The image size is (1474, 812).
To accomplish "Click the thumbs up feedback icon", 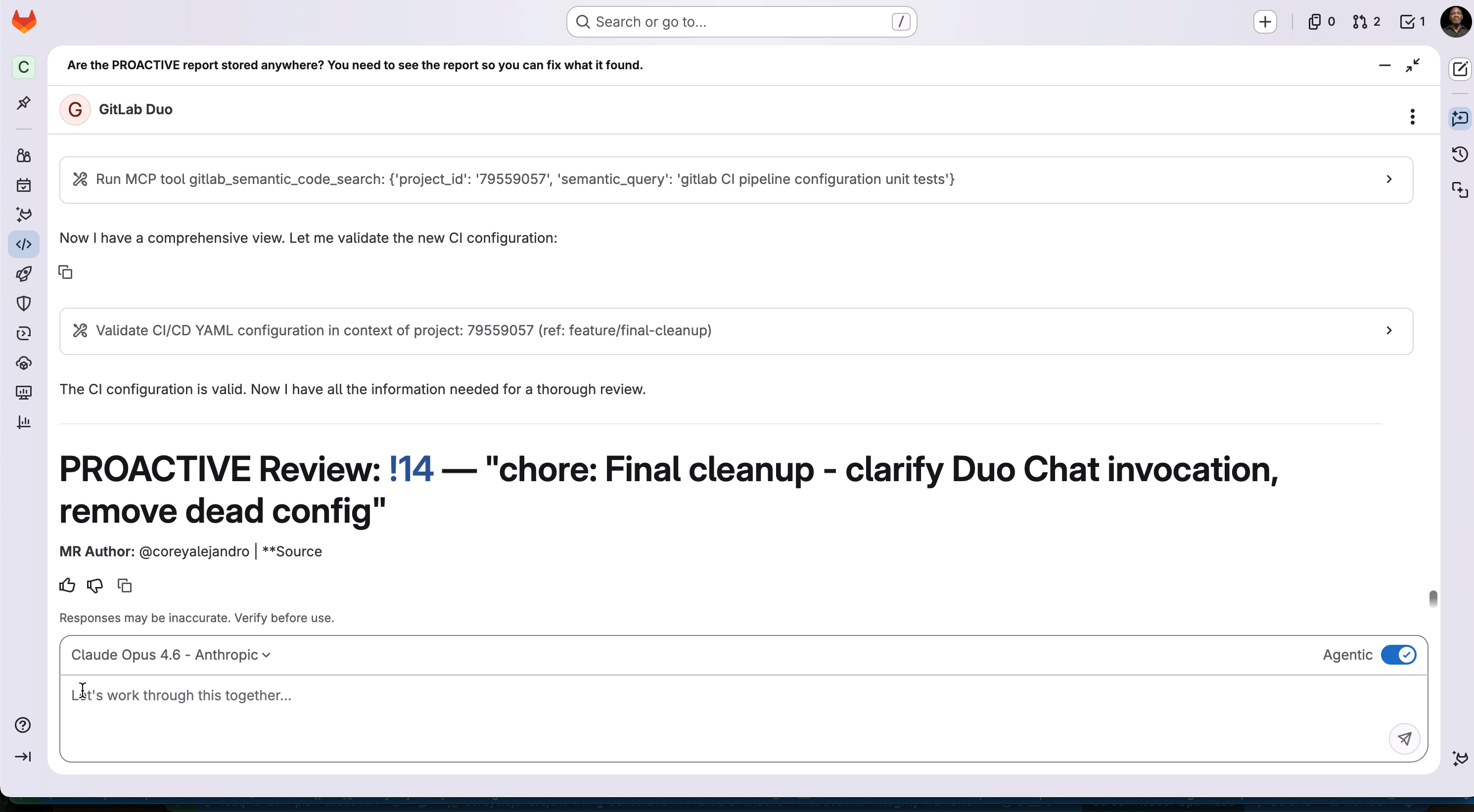I will coord(67,586).
